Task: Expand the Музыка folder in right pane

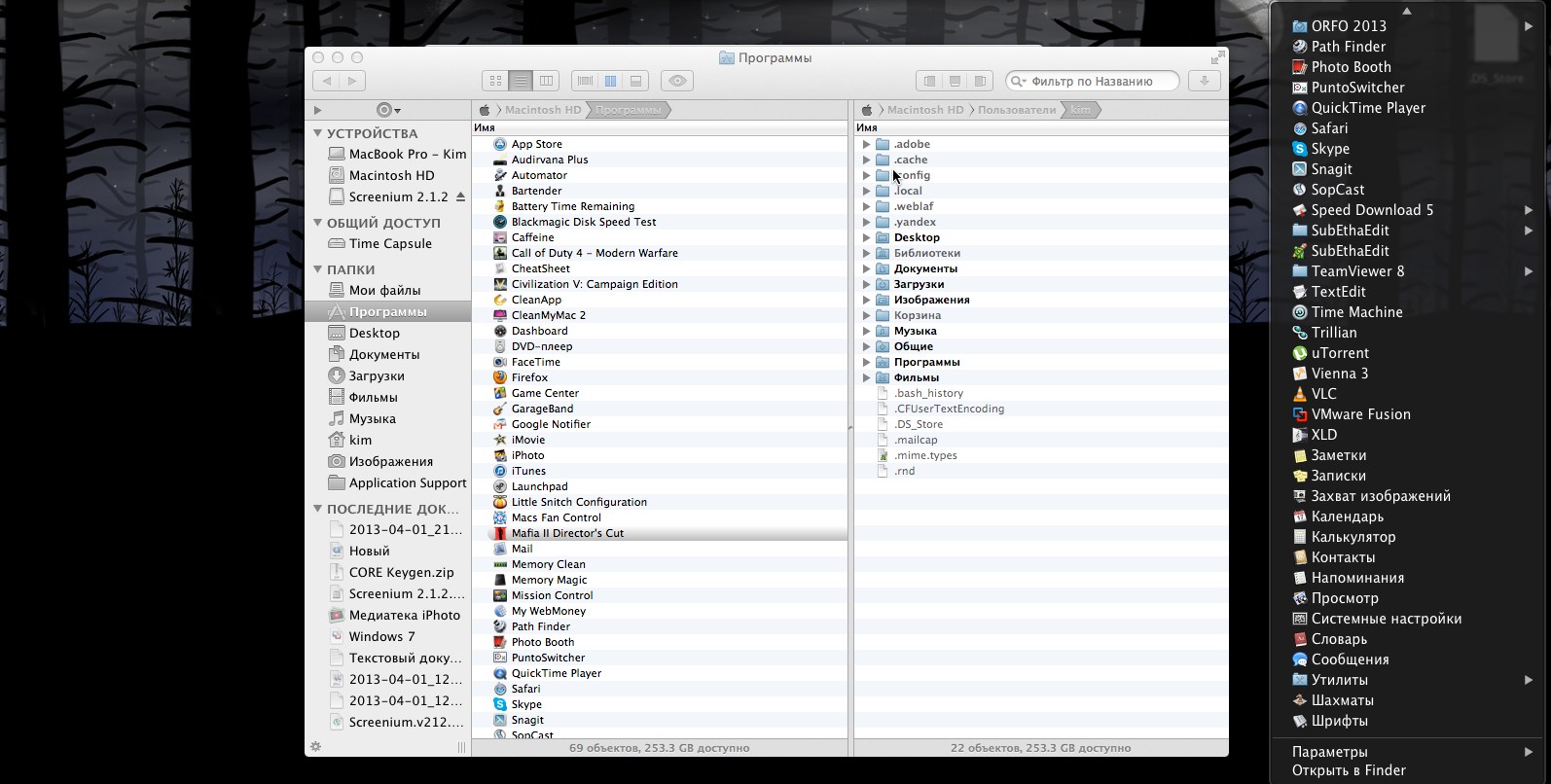Action: (866, 331)
